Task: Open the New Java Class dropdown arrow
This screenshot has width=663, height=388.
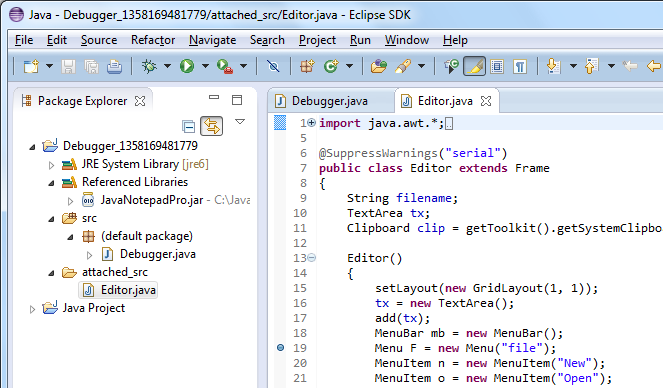Action: click(350, 66)
